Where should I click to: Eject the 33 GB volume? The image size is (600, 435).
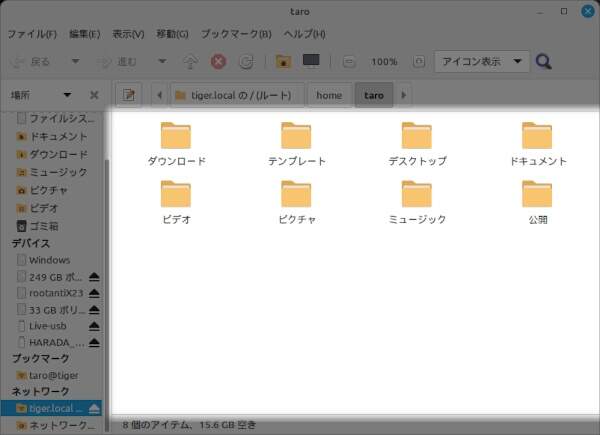click(94, 310)
